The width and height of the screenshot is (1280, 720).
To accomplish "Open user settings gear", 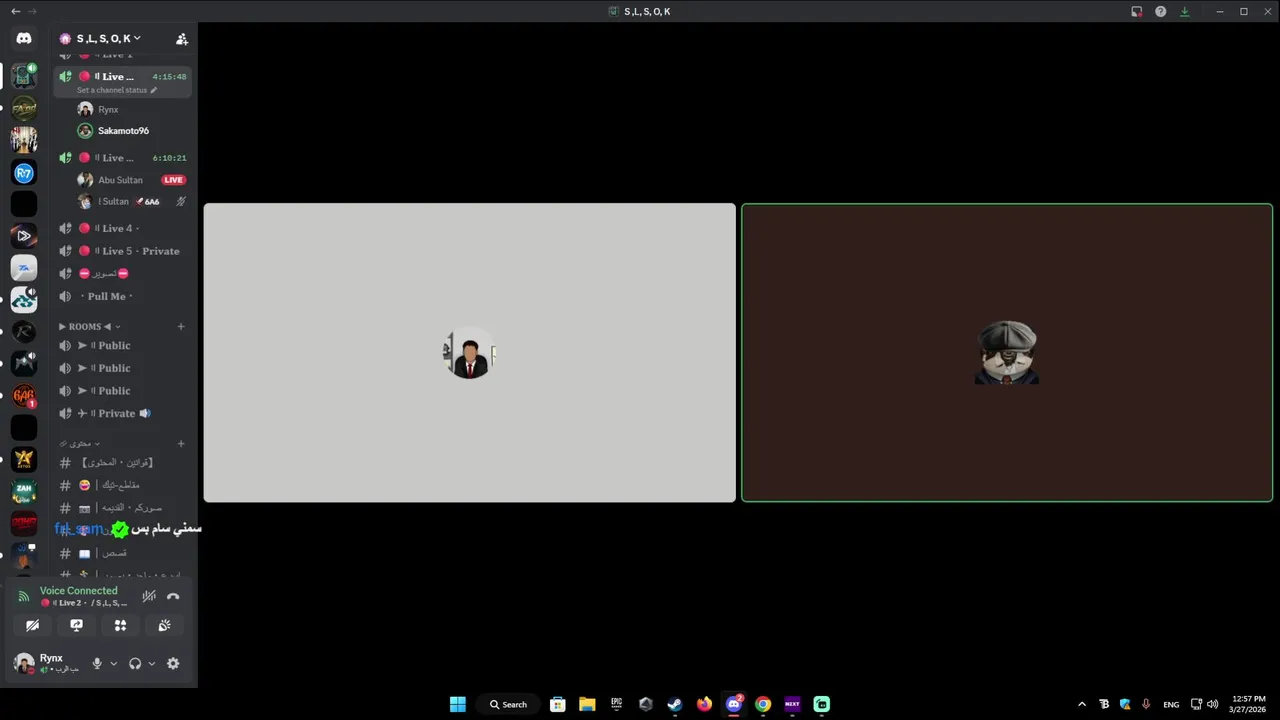I will click(x=173, y=663).
